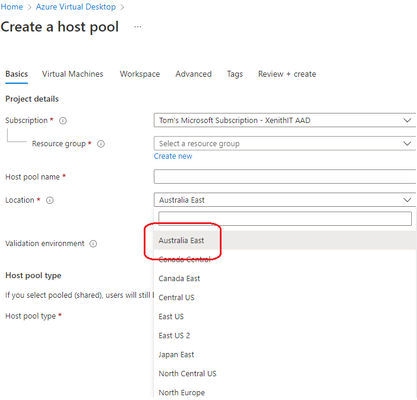417x400 pixels.
Task: Click the Resource group info icon
Action: [101, 144]
